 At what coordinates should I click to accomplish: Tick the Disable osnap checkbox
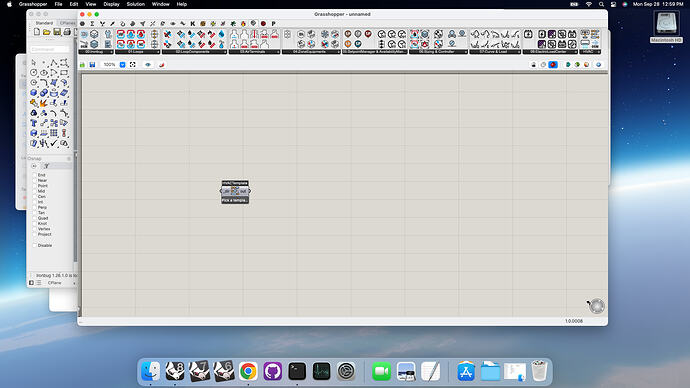point(34,245)
